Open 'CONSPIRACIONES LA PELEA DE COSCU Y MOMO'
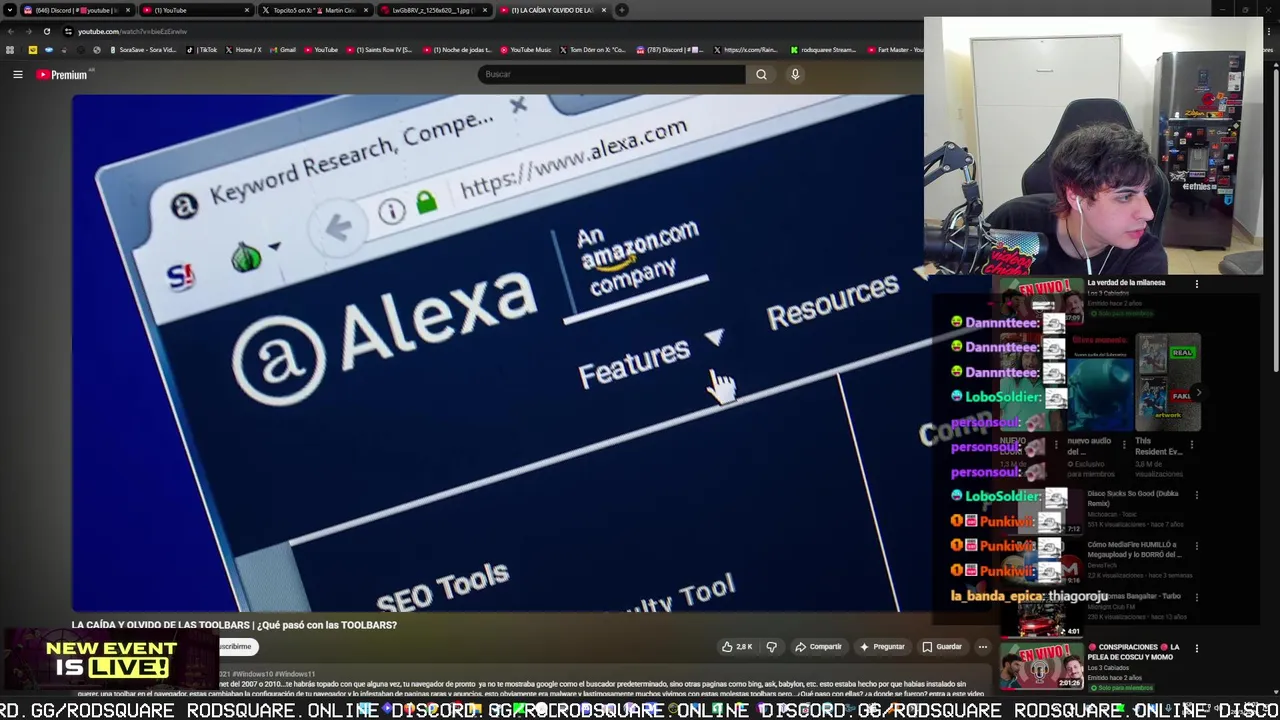This screenshot has width=1280, height=720. [x=1134, y=652]
